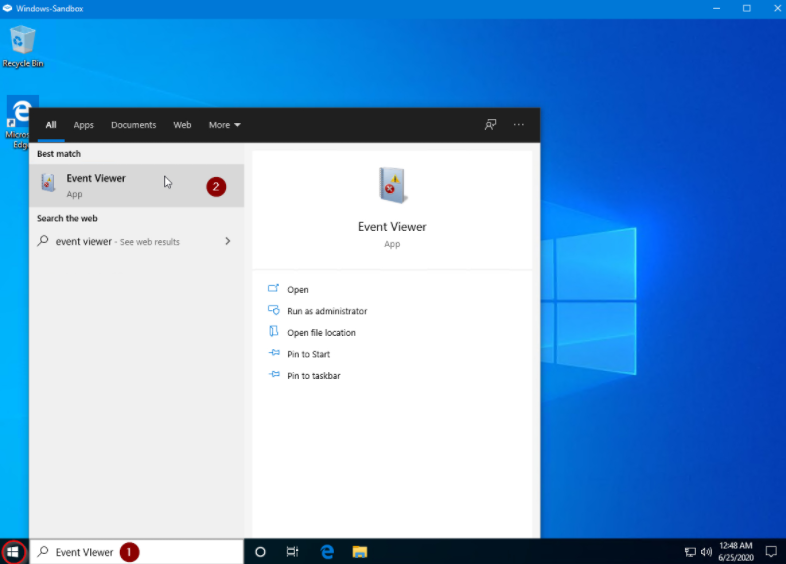Expand the event viewer web results arrow
Viewport: 786px width, 564px height.
pos(228,241)
